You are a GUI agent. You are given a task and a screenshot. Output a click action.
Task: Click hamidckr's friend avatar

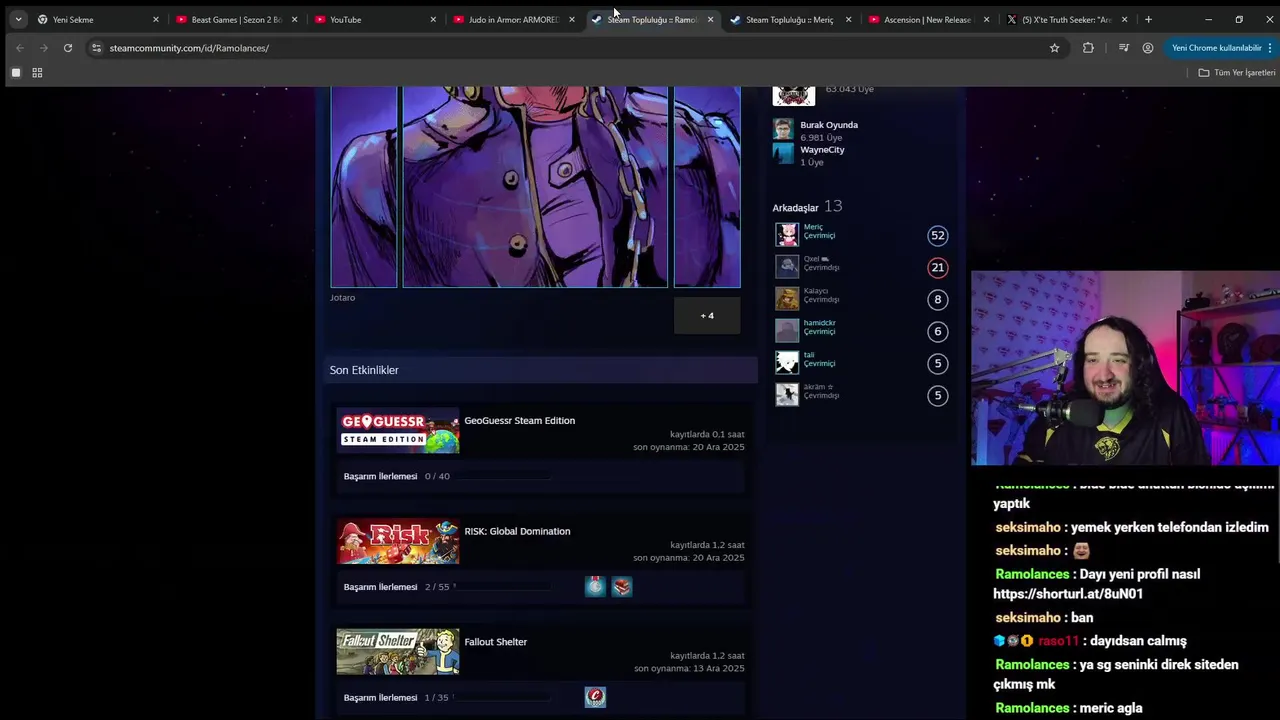(x=787, y=331)
